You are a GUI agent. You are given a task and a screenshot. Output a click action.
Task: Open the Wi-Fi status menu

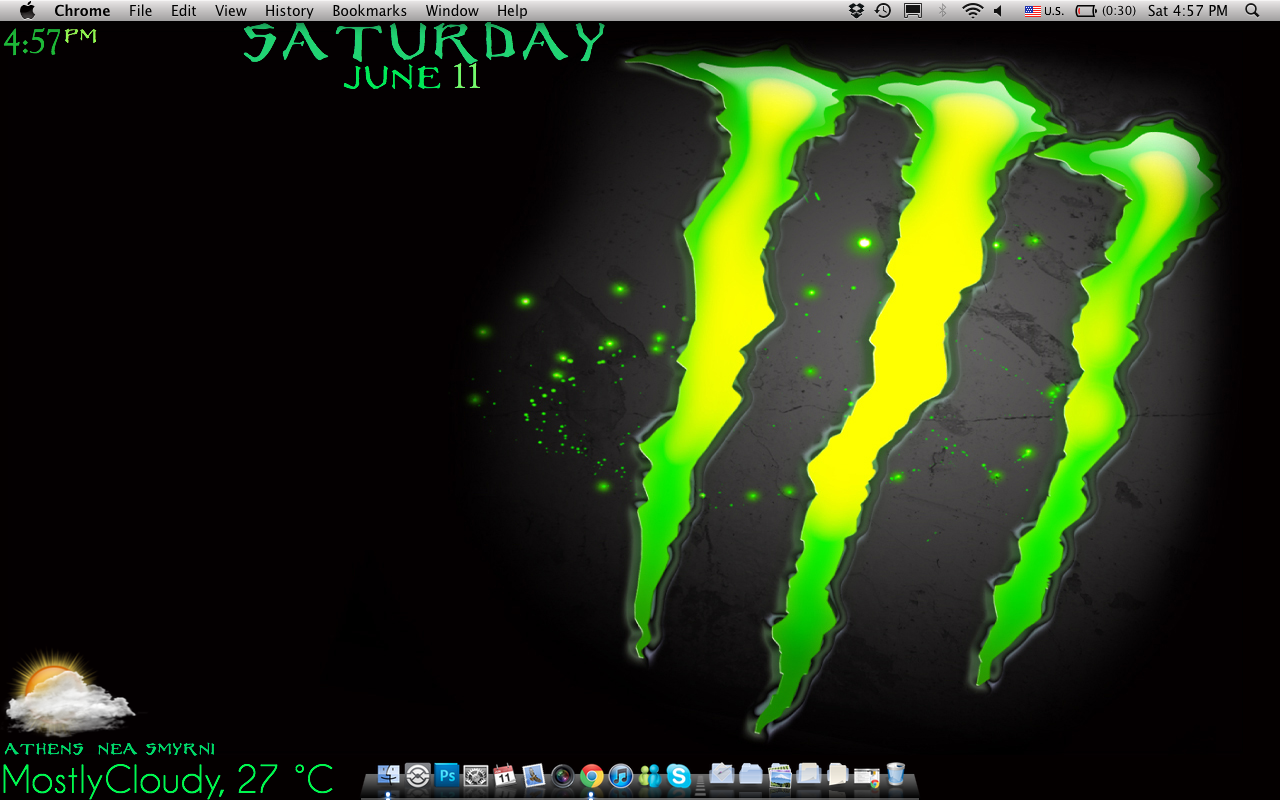click(972, 10)
